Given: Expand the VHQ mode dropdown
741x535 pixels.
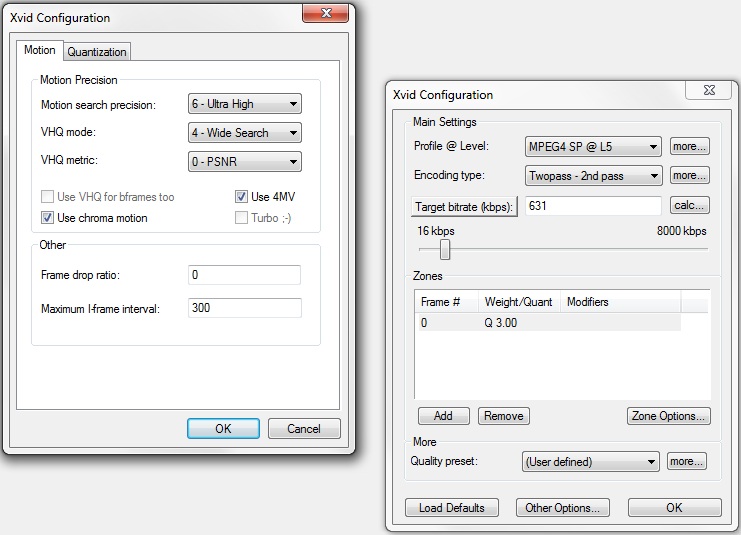Looking at the screenshot, I should point(245,133).
